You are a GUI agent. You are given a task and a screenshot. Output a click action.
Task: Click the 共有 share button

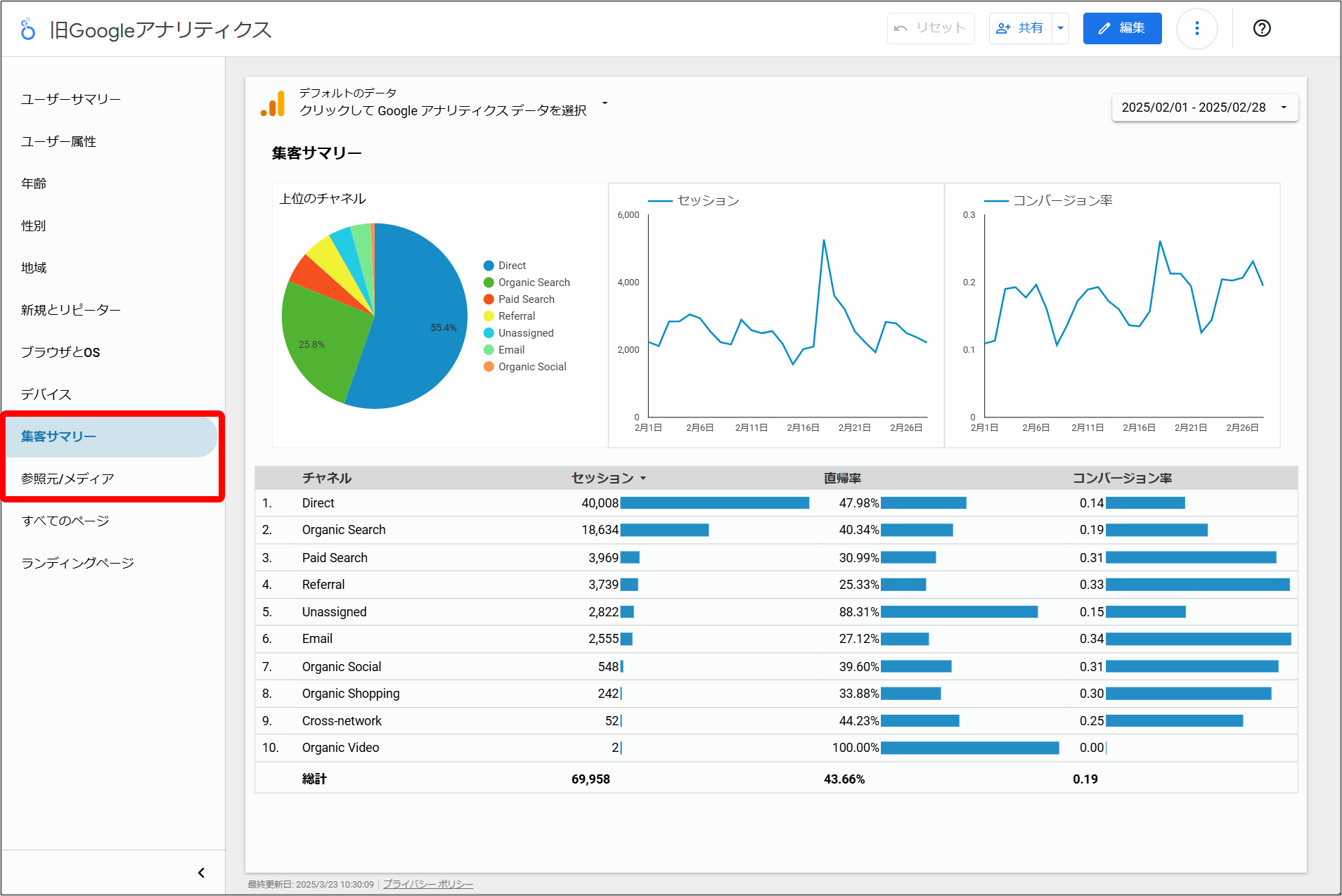pyautogui.click(x=1021, y=29)
